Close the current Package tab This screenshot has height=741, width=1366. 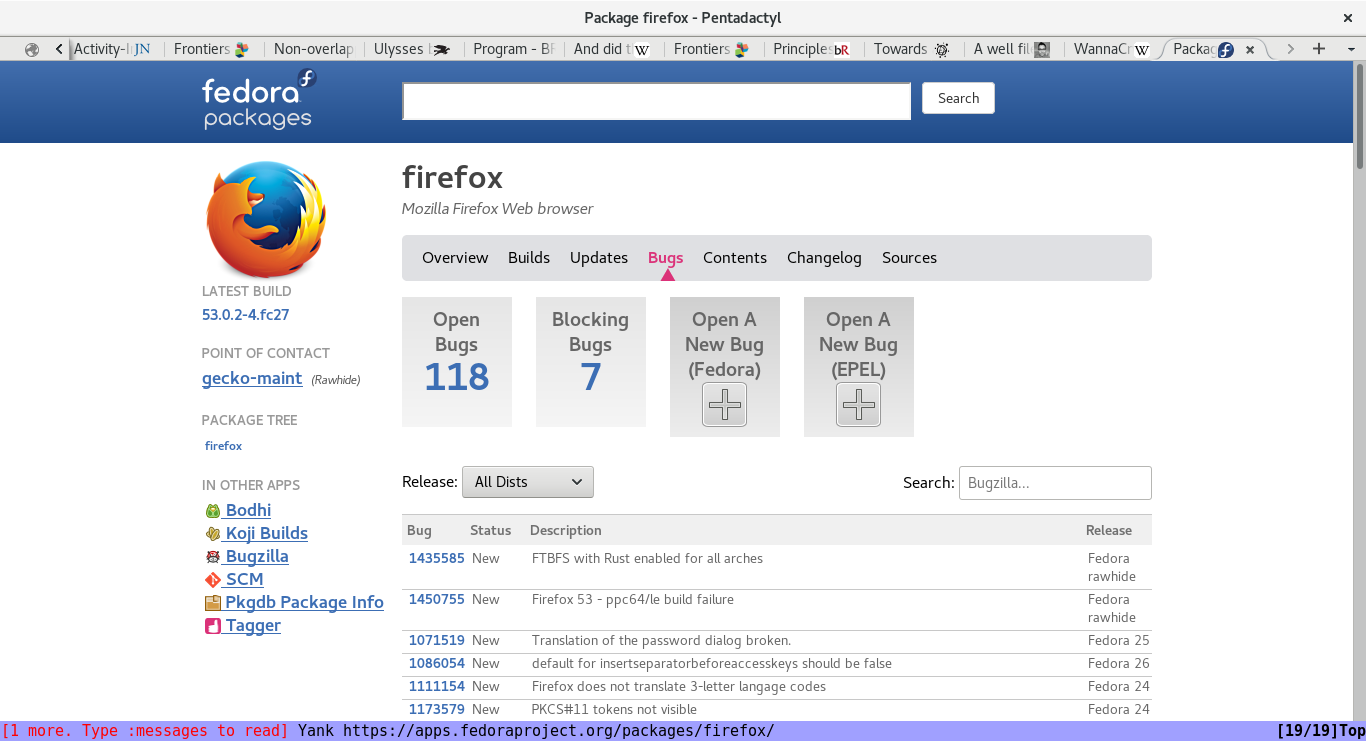coord(1250,49)
